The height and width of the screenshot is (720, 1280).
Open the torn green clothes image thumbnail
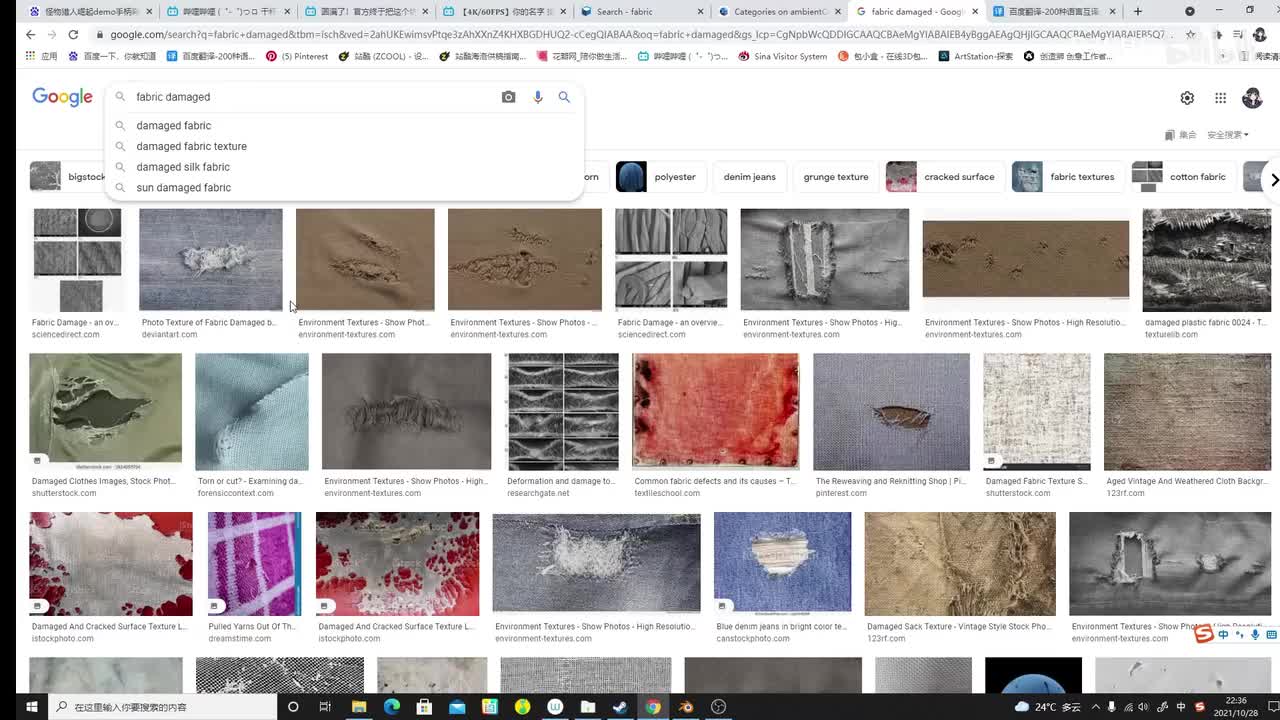click(x=106, y=411)
